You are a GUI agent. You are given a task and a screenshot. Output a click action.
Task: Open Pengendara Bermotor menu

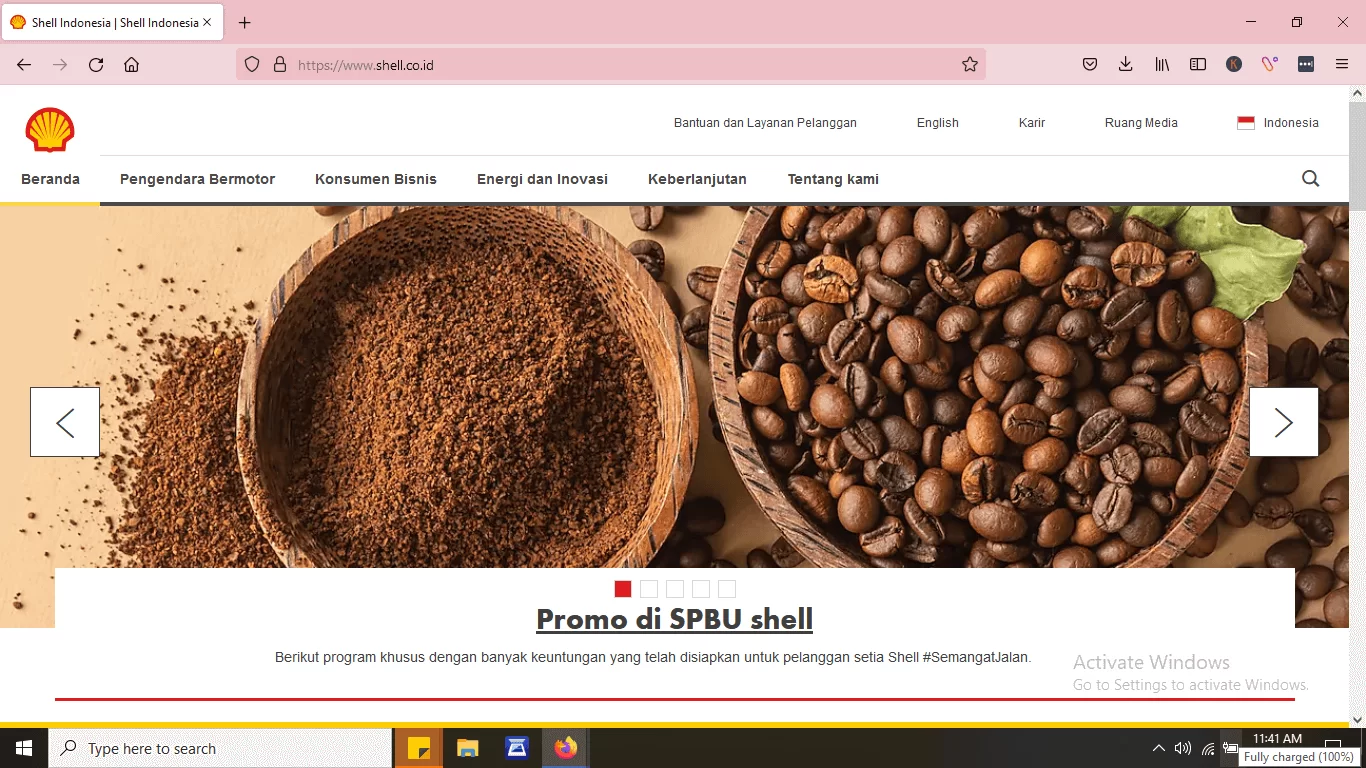pos(197,179)
